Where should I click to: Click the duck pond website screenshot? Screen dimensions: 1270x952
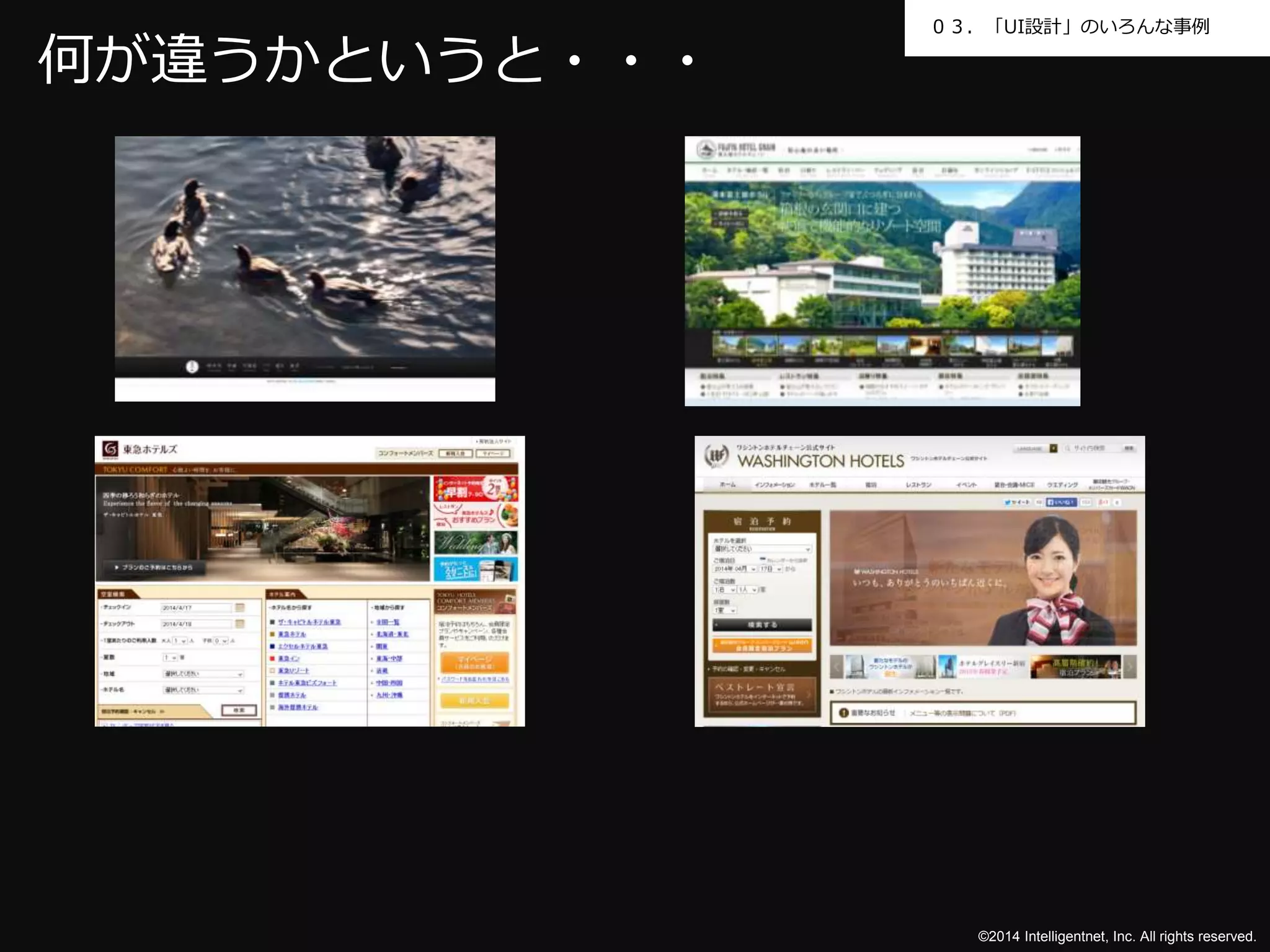(305, 269)
